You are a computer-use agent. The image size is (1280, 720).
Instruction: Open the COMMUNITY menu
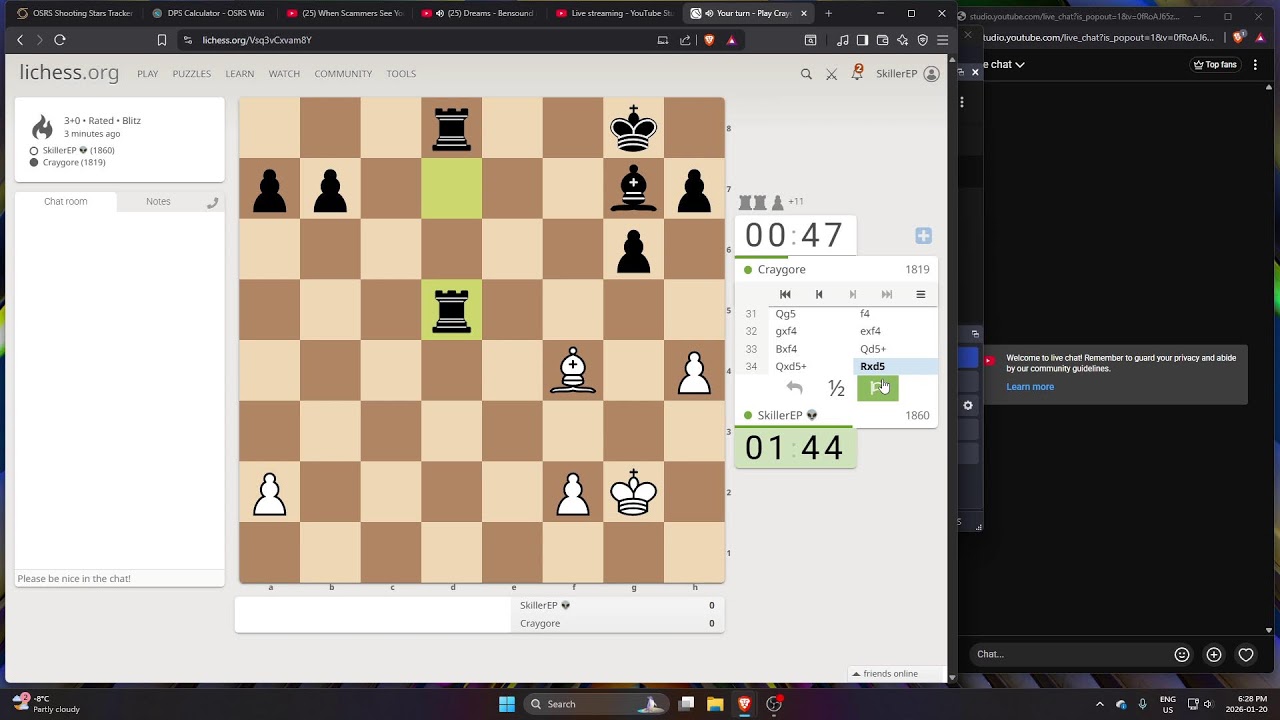tap(343, 74)
